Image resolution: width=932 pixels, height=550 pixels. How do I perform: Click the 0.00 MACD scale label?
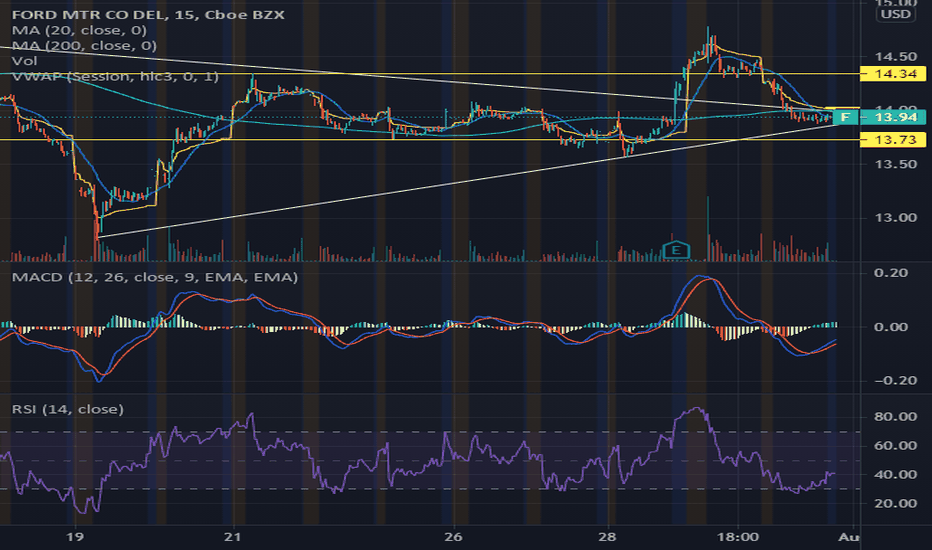(892, 326)
